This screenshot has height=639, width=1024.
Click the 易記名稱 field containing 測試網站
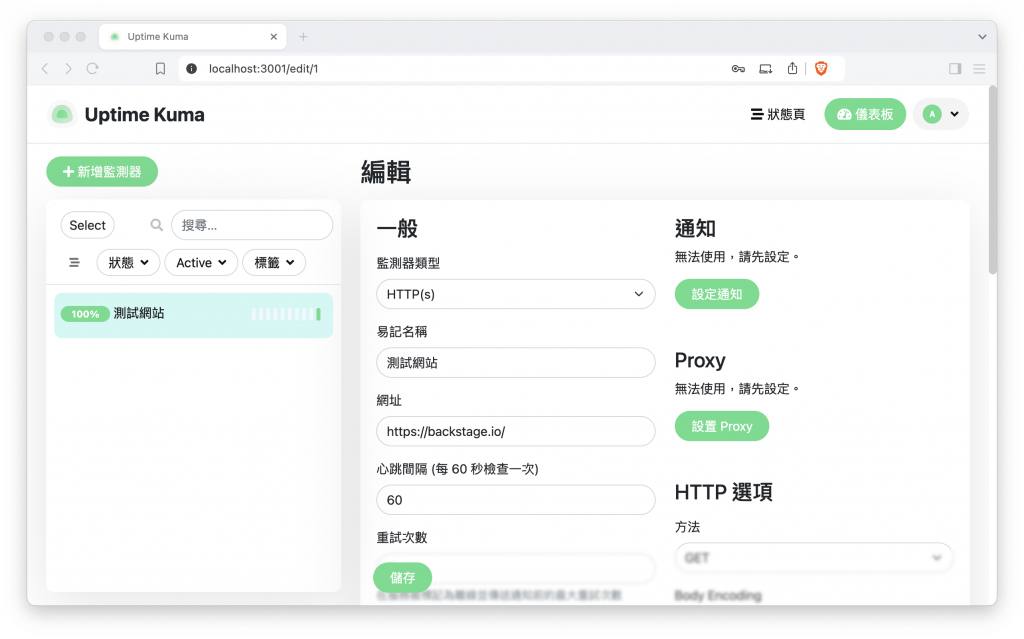click(x=515, y=363)
